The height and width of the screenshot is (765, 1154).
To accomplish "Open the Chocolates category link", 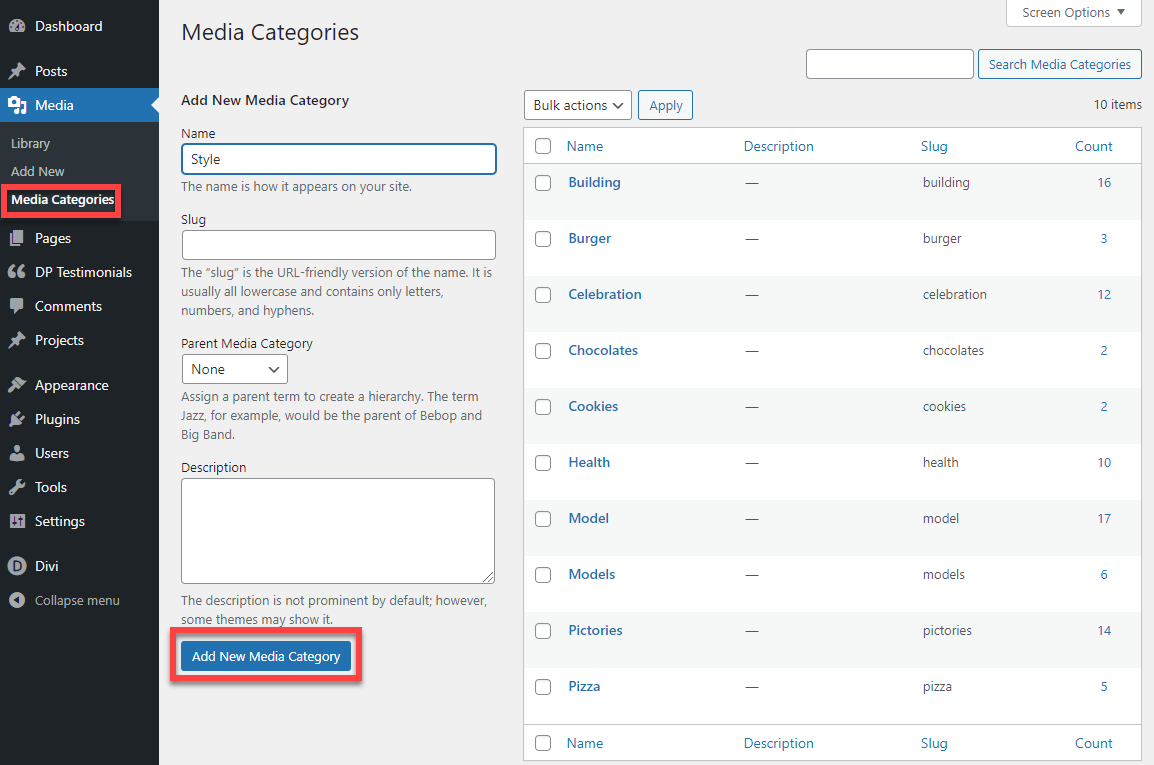I will [x=603, y=350].
